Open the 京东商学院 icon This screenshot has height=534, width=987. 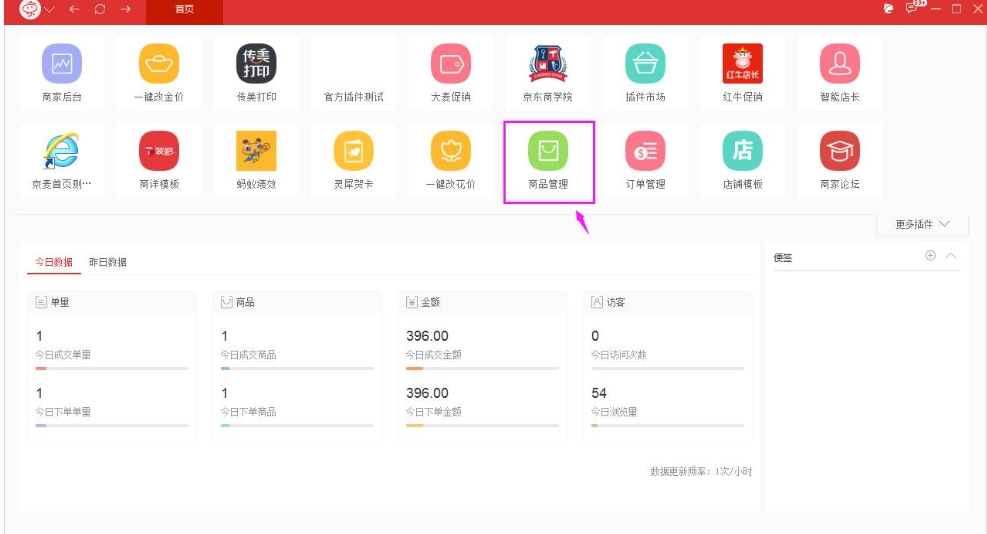coord(548,64)
